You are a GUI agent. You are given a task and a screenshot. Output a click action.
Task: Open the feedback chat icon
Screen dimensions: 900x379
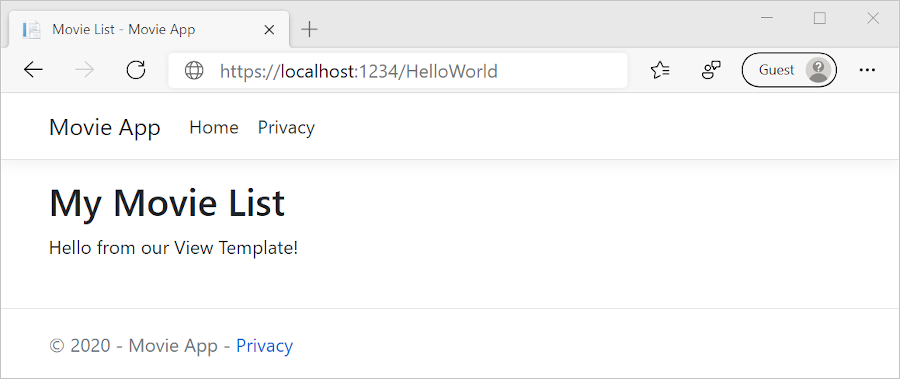pos(712,71)
